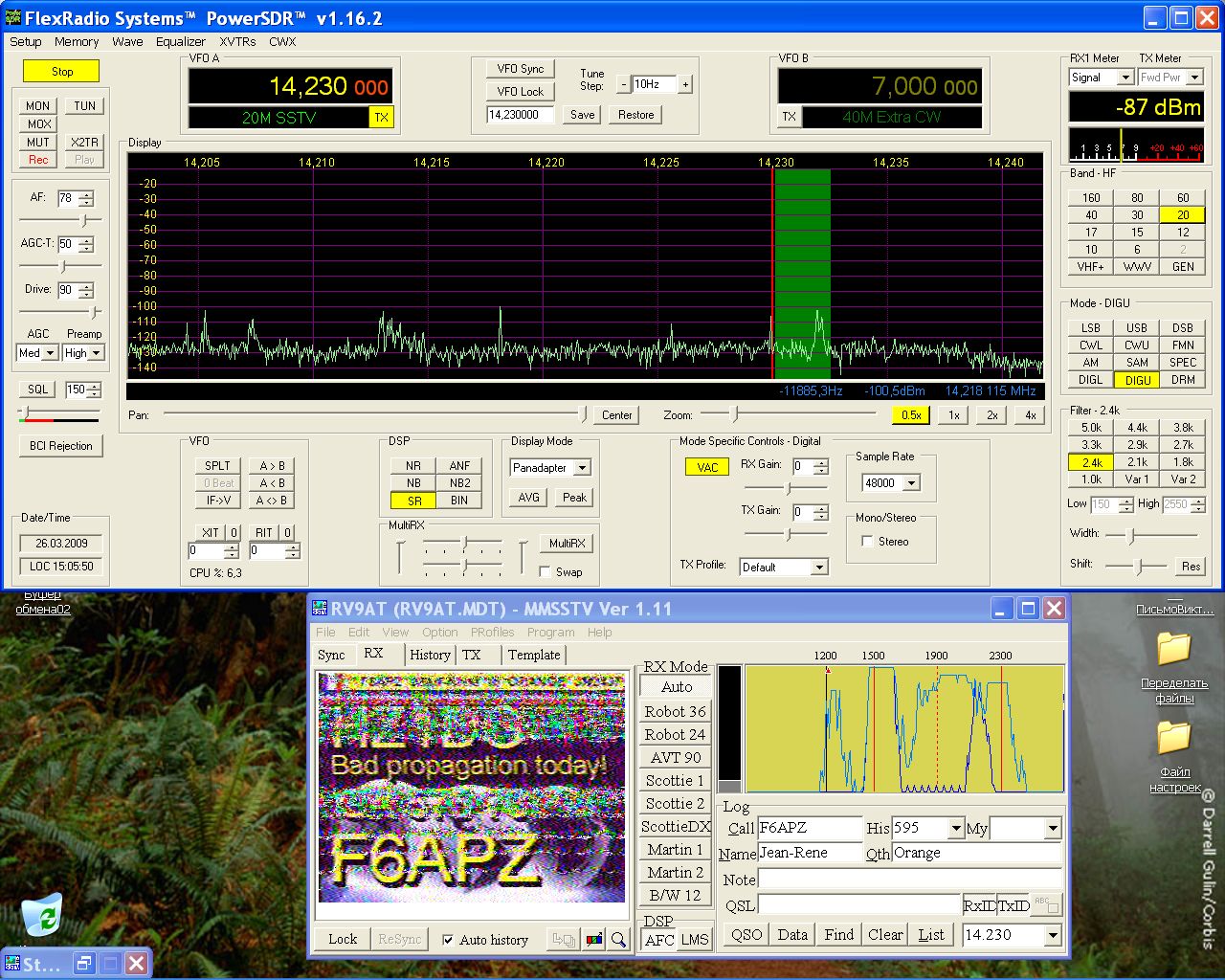Click the yellow Stop button
This screenshot has width=1225, height=980.
pyautogui.click(x=61, y=72)
